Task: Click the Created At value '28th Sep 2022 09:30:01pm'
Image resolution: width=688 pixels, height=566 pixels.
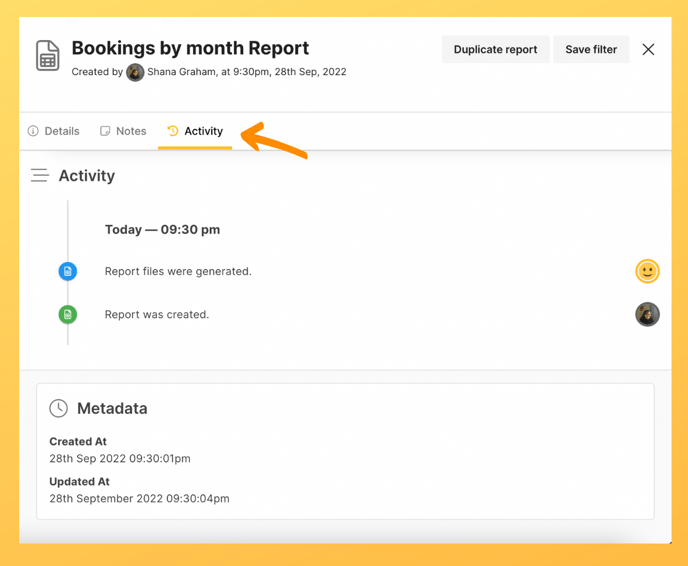Action: tap(120, 459)
